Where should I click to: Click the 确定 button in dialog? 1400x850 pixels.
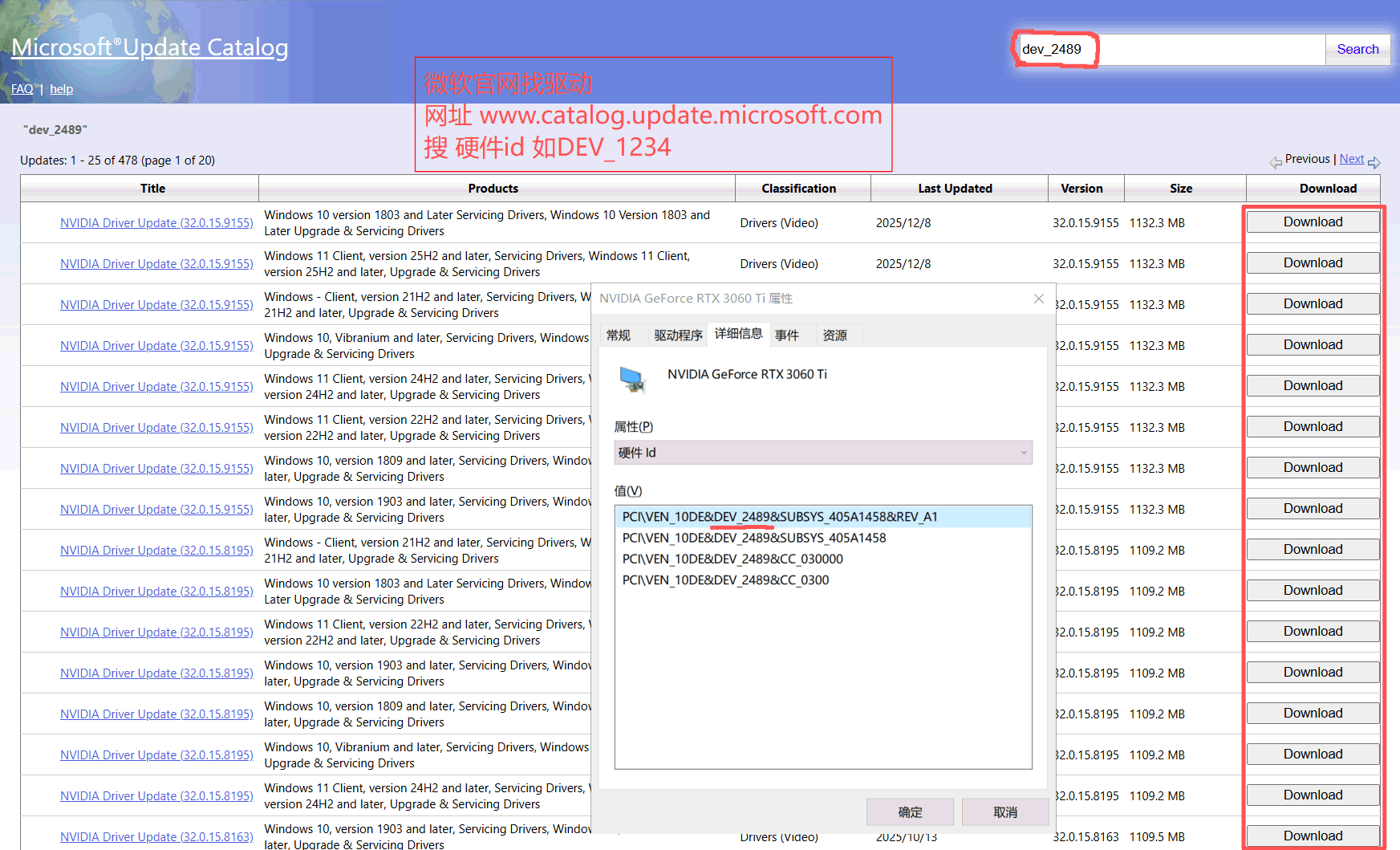[x=910, y=812]
